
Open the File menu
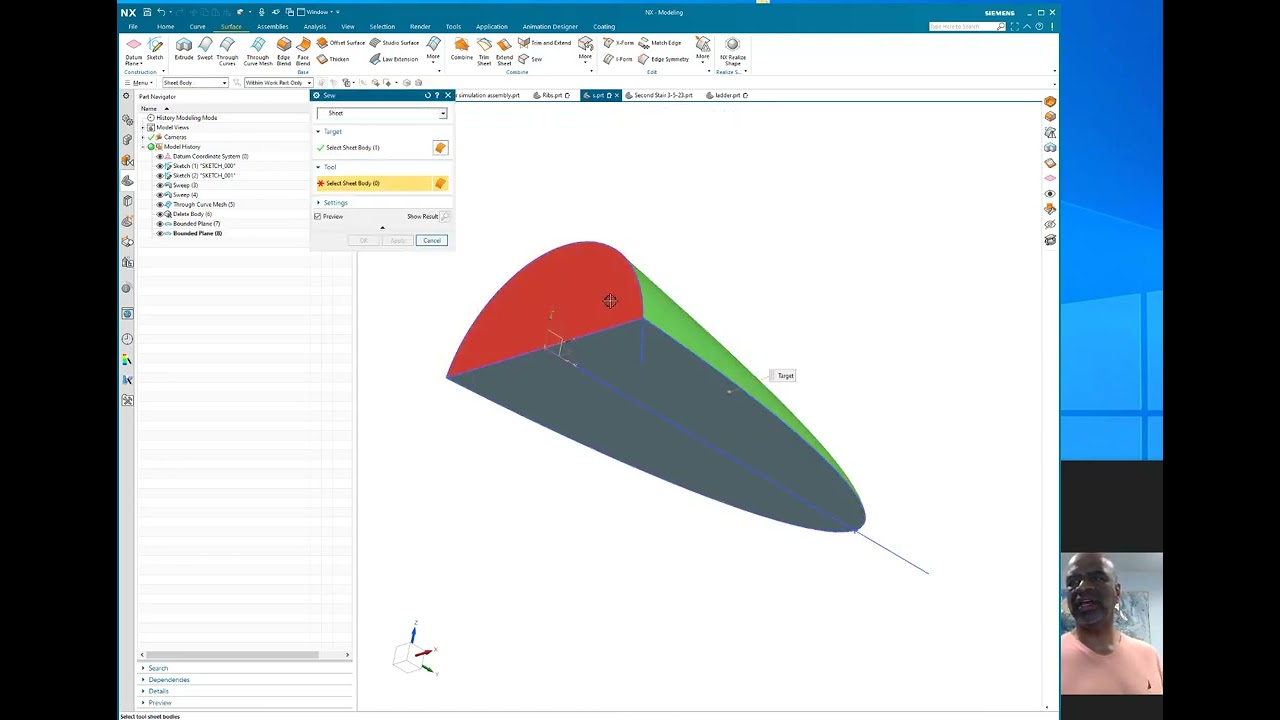(133, 27)
